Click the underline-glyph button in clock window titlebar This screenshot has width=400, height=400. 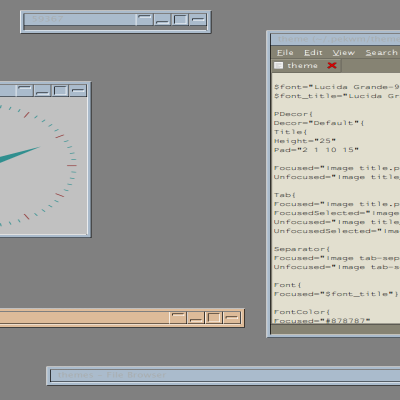tap(42, 91)
